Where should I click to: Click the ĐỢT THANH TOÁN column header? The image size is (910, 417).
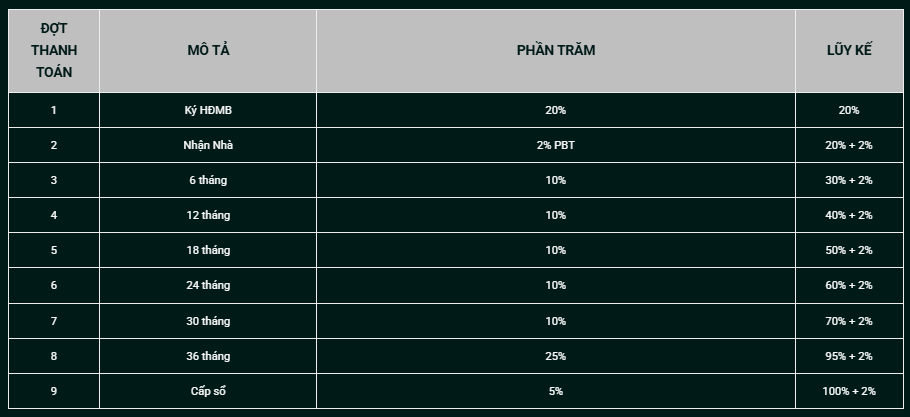pyautogui.click(x=54, y=51)
